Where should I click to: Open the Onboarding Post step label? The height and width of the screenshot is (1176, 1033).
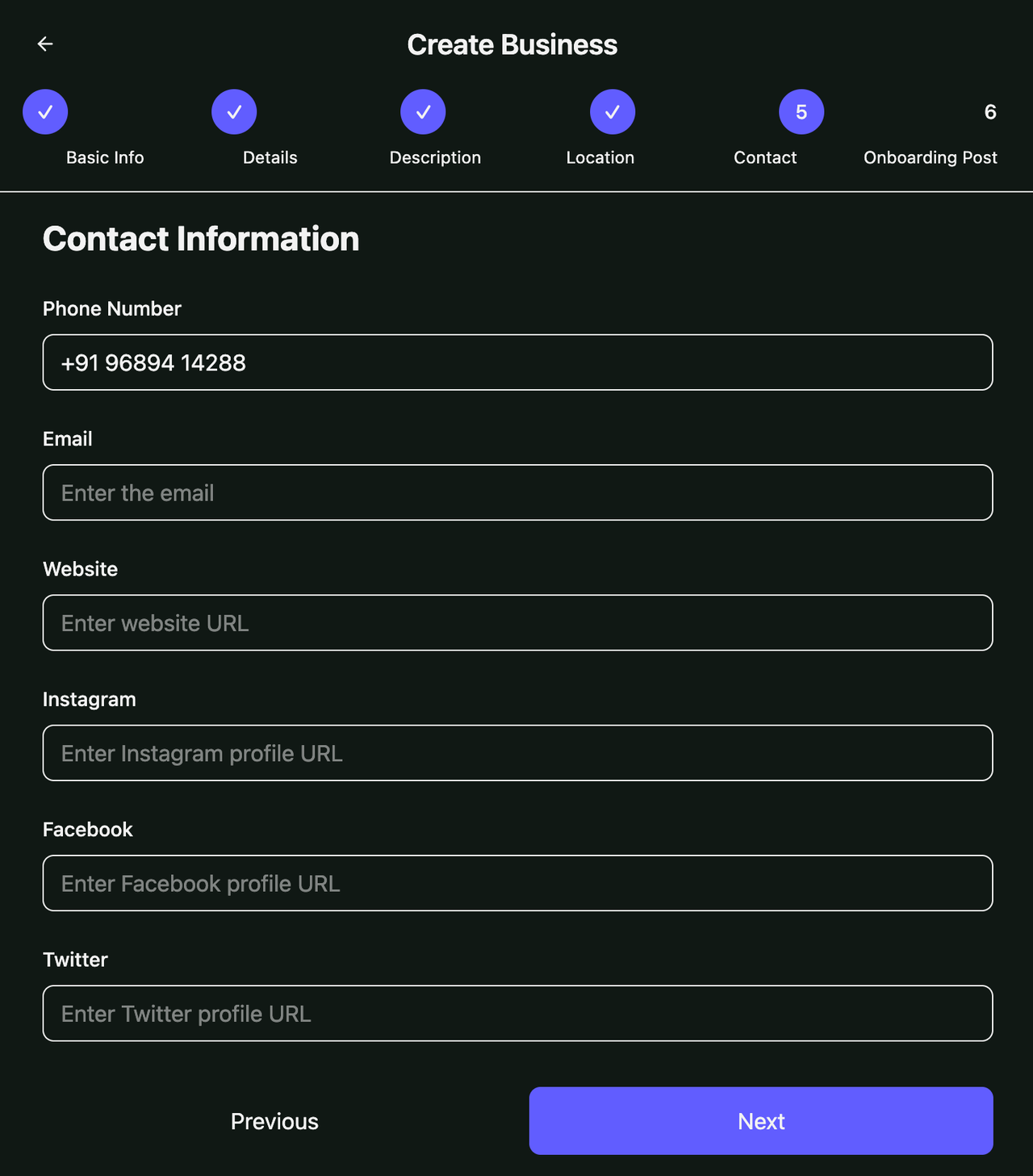point(931,158)
